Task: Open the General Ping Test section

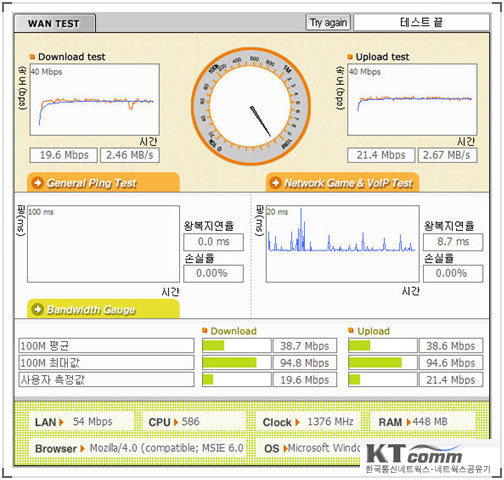Action: tap(103, 182)
